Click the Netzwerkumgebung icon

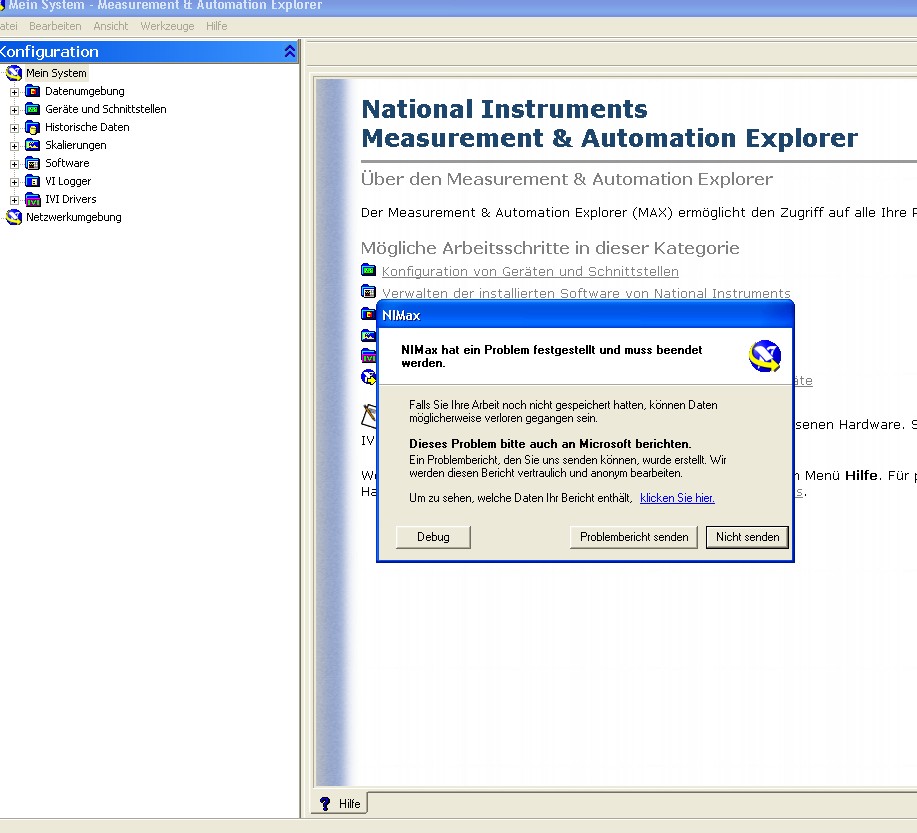click(13, 217)
